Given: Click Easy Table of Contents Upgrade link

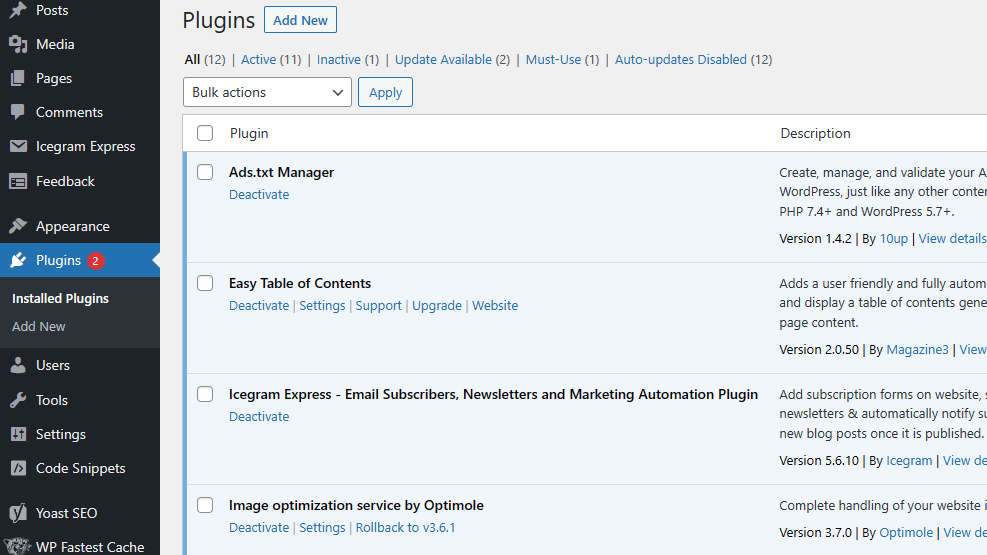Looking at the screenshot, I should pyautogui.click(x=437, y=305).
